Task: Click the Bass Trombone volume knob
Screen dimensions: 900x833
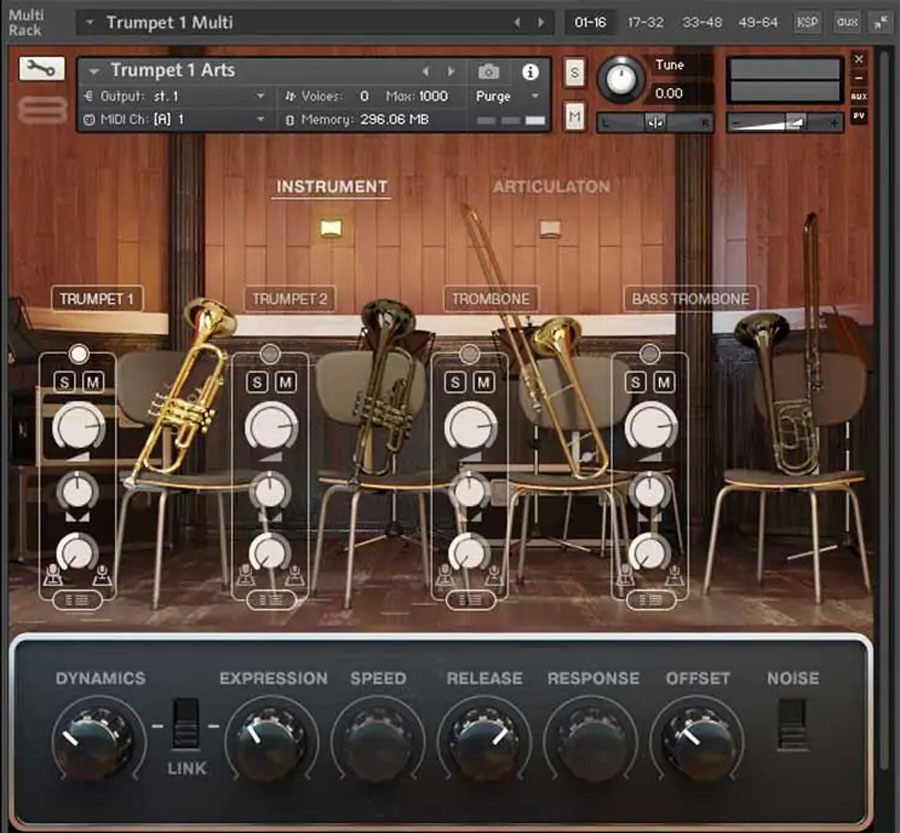Action: click(651, 426)
